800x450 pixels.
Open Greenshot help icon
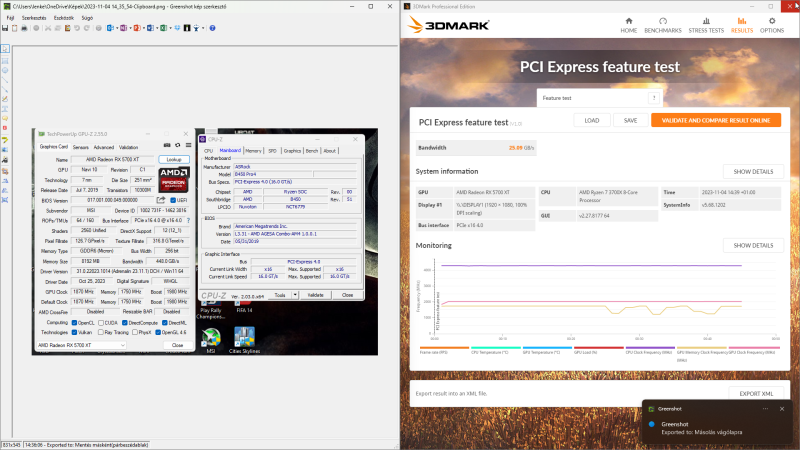click(x=212, y=28)
